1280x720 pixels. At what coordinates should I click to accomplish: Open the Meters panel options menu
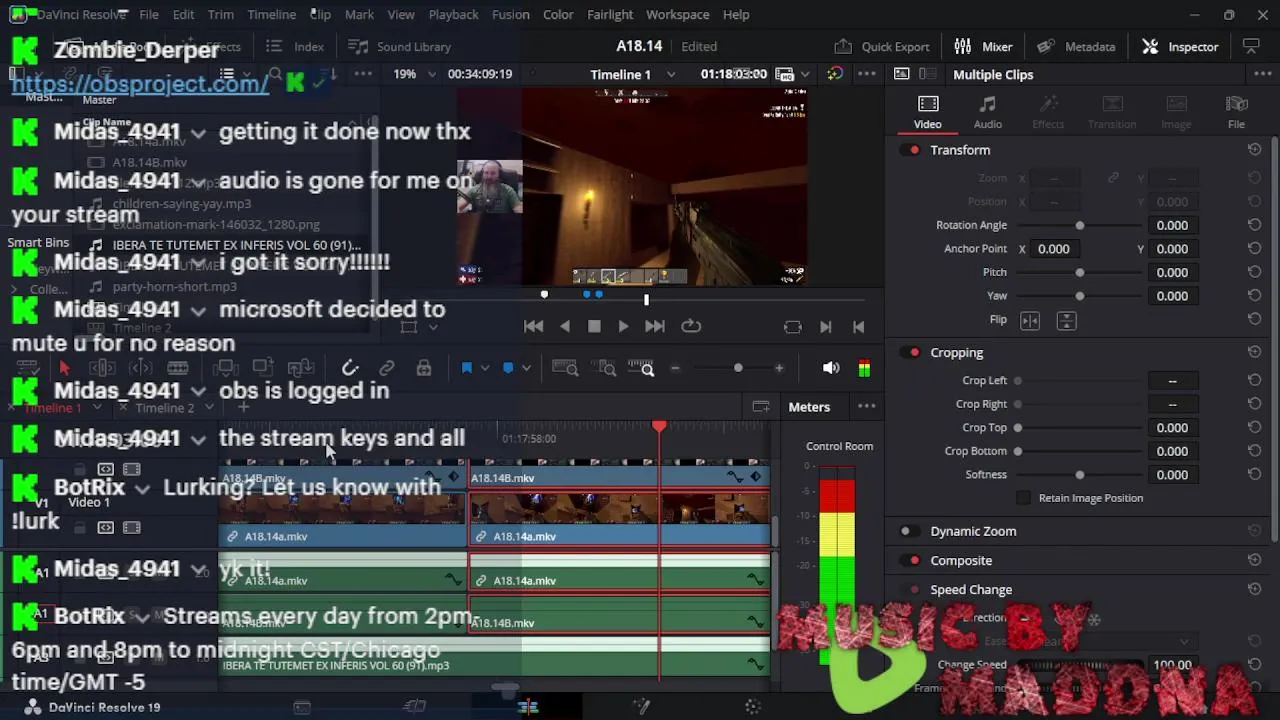coord(867,407)
